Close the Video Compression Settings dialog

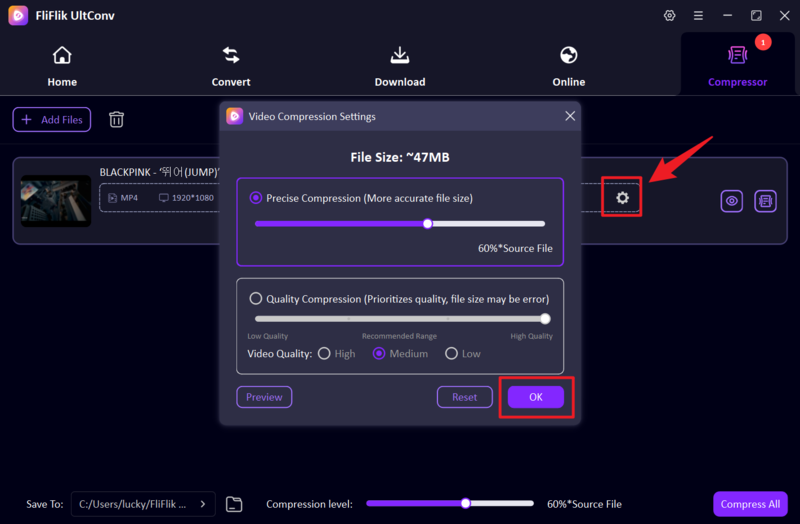(570, 116)
